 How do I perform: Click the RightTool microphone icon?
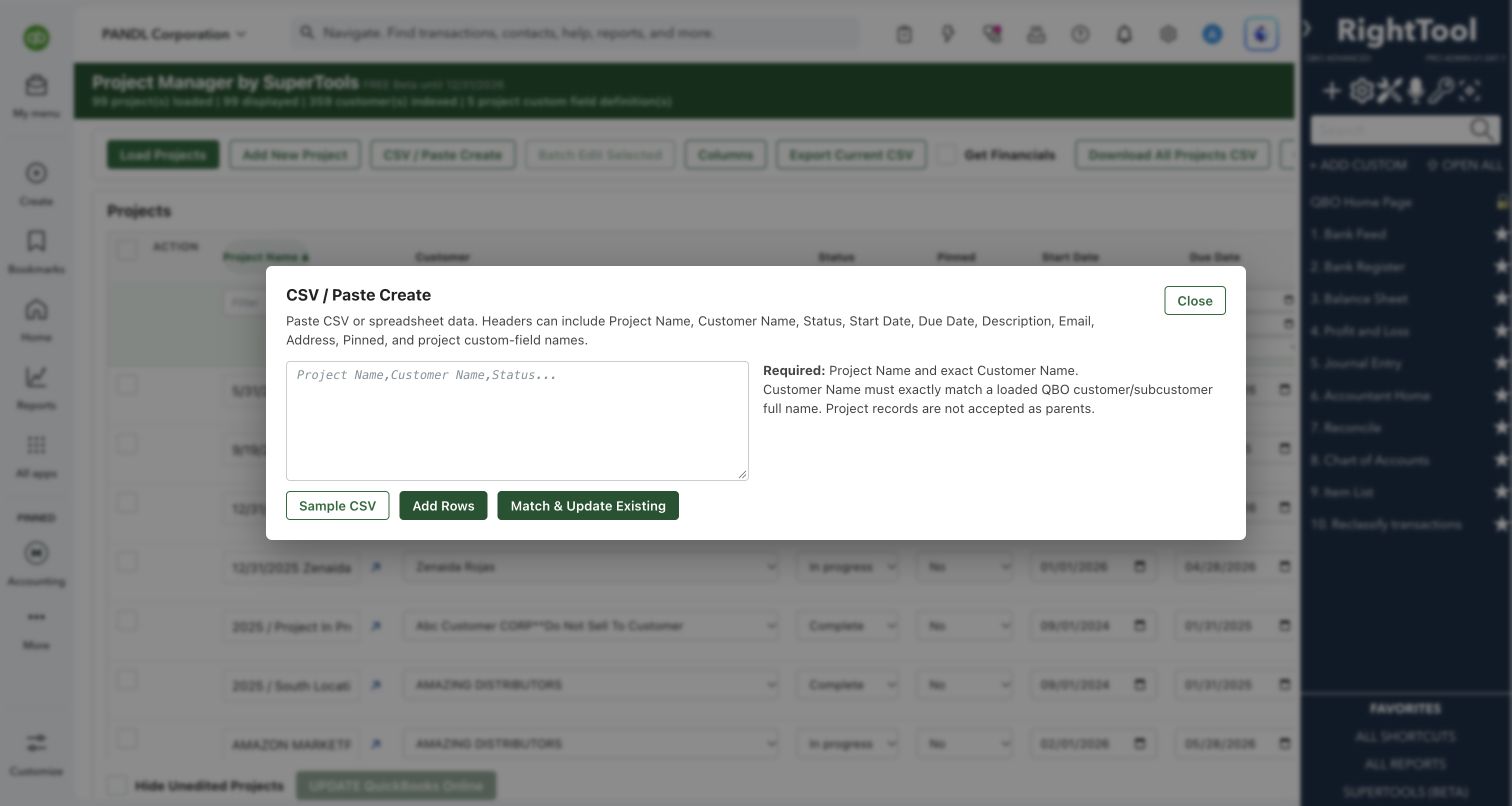pos(1415,91)
